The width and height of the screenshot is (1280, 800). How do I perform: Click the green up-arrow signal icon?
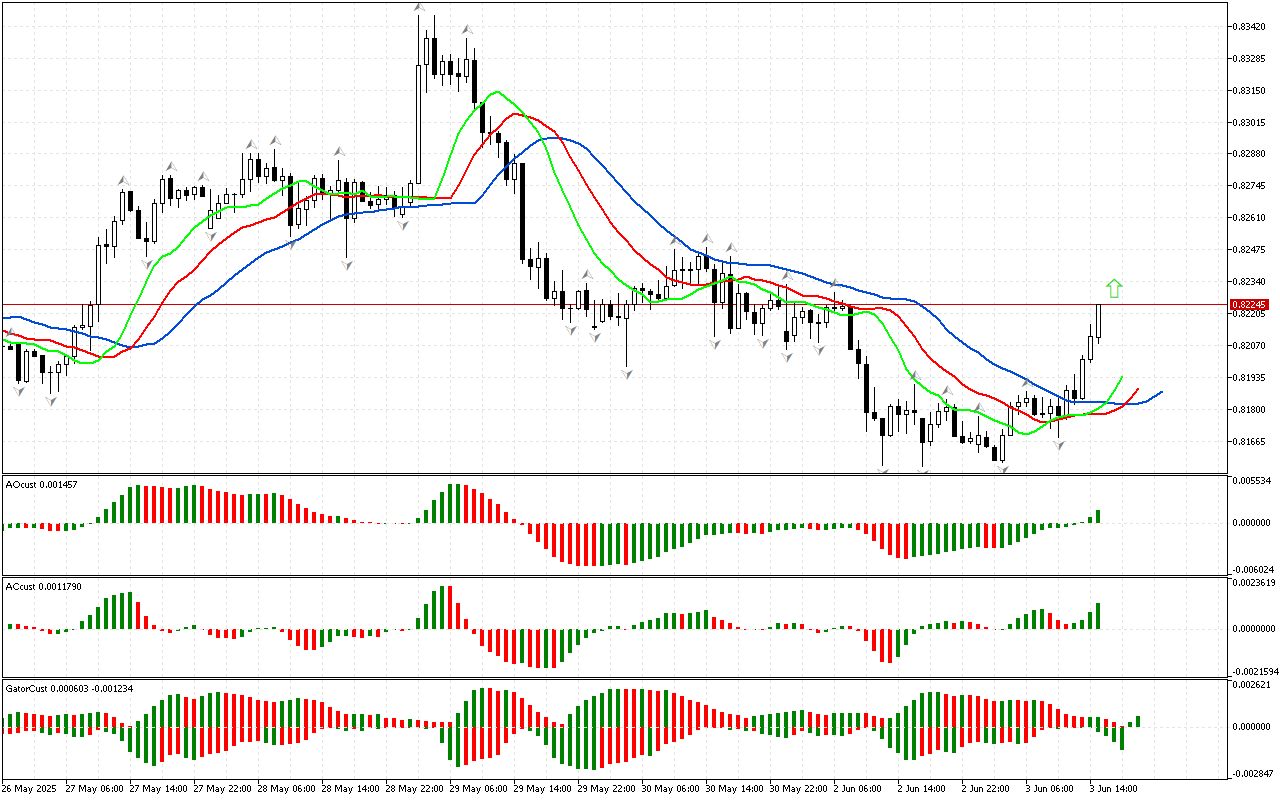click(x=1114, y=289)
